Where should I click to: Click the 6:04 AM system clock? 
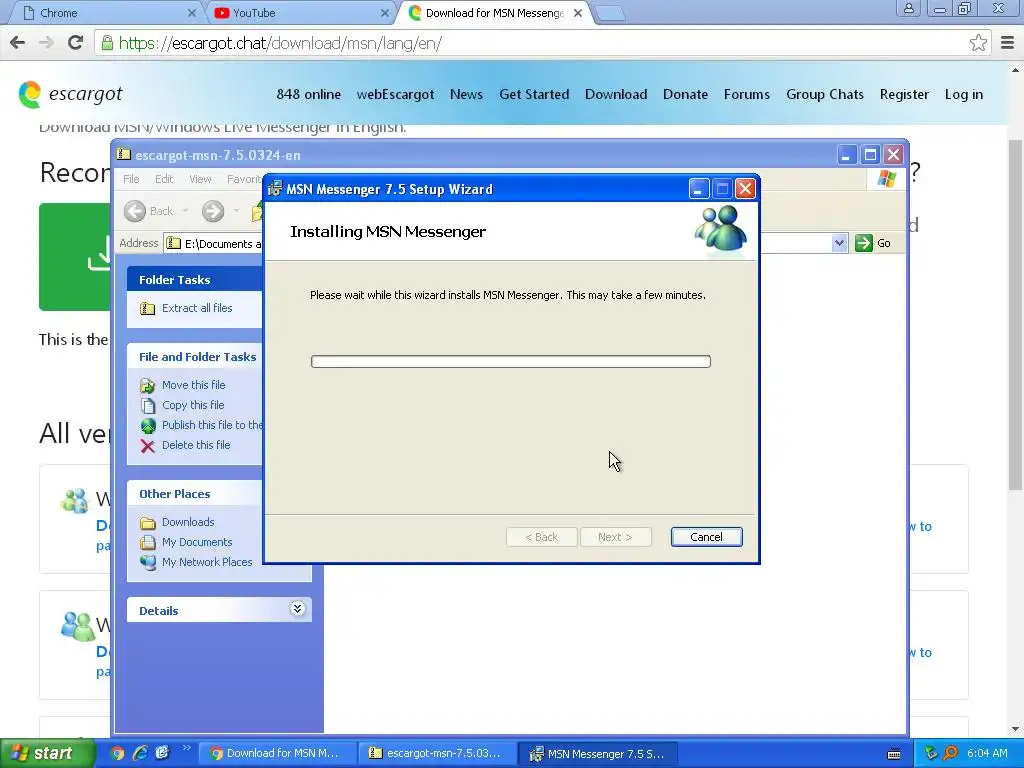click(987, 753)
